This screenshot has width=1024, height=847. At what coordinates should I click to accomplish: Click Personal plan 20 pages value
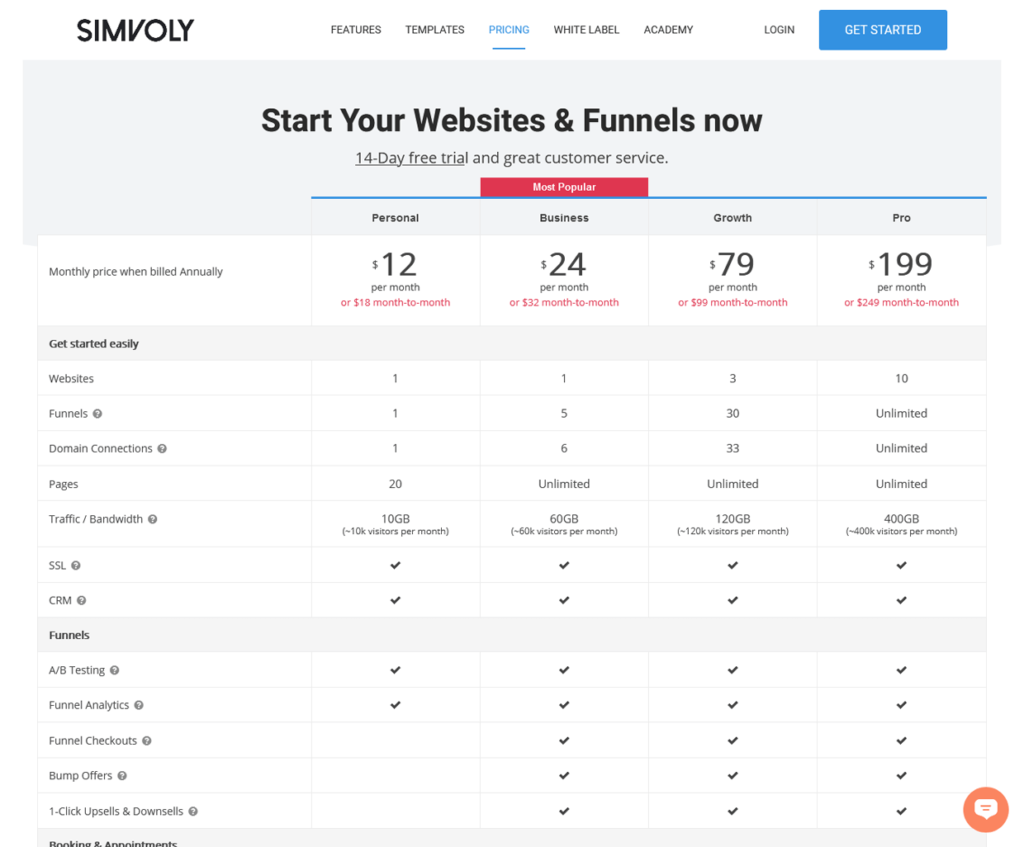tap(395, 484)
